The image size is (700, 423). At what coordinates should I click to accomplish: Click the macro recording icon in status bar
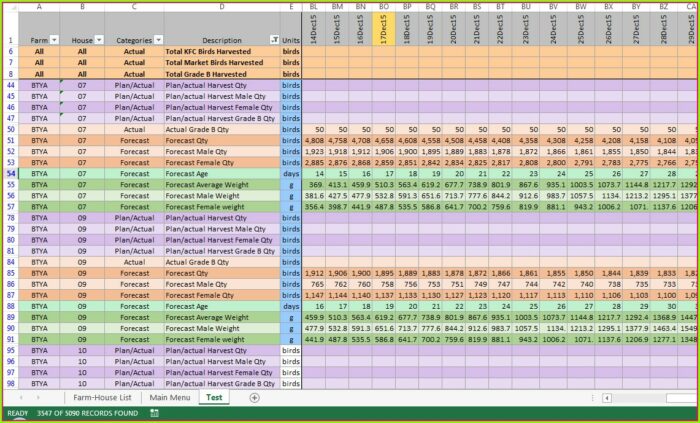tap(154, 413)
